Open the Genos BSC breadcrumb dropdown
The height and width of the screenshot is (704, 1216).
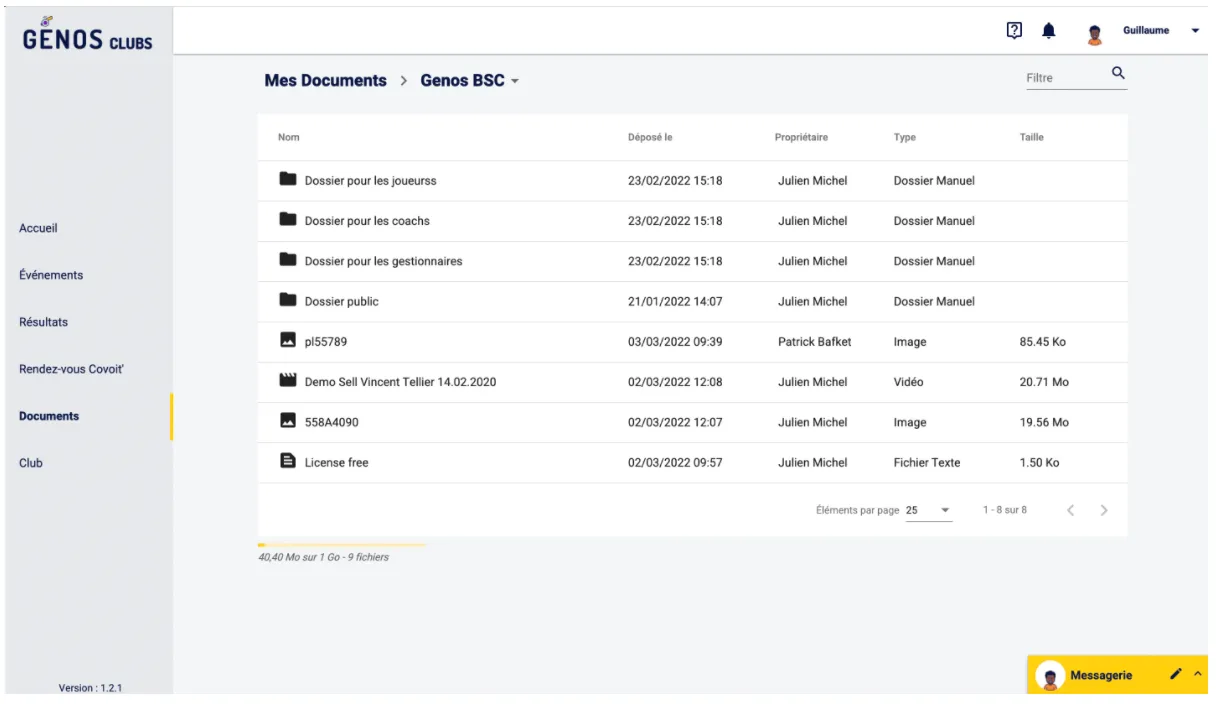515,81
